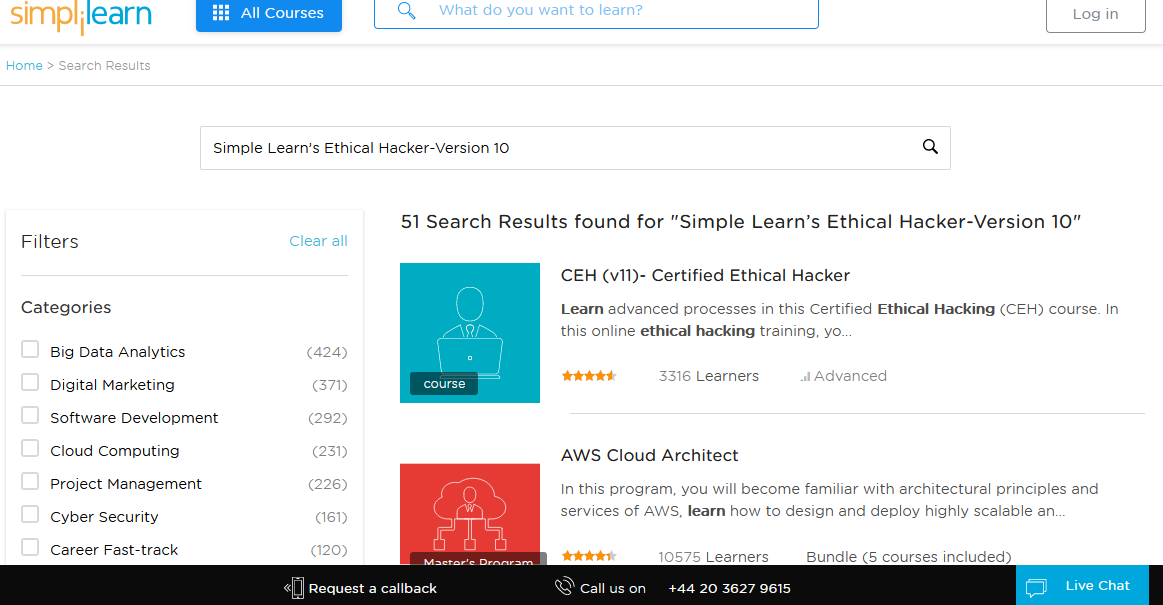The height and width of the screenshot is (605, 1163).
Task: Check the Cloud Computing filter
Action: pos(30,449)
